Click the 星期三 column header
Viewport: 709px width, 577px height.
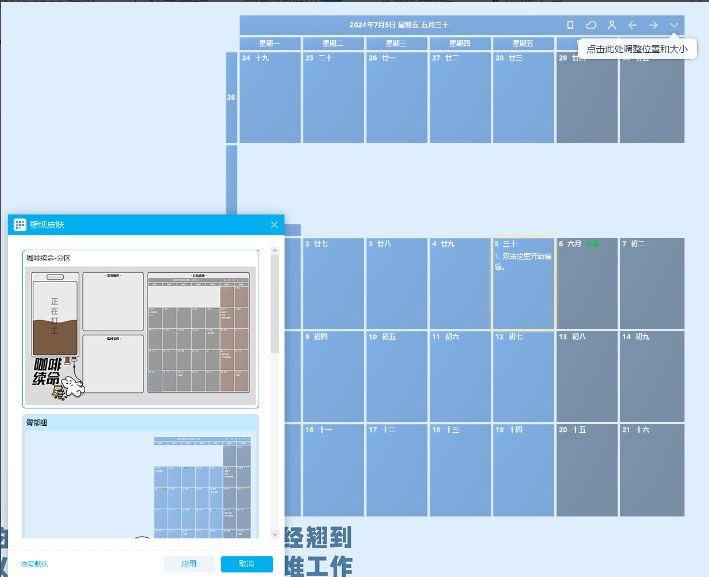pyautogui.click(x=397, y=43)
